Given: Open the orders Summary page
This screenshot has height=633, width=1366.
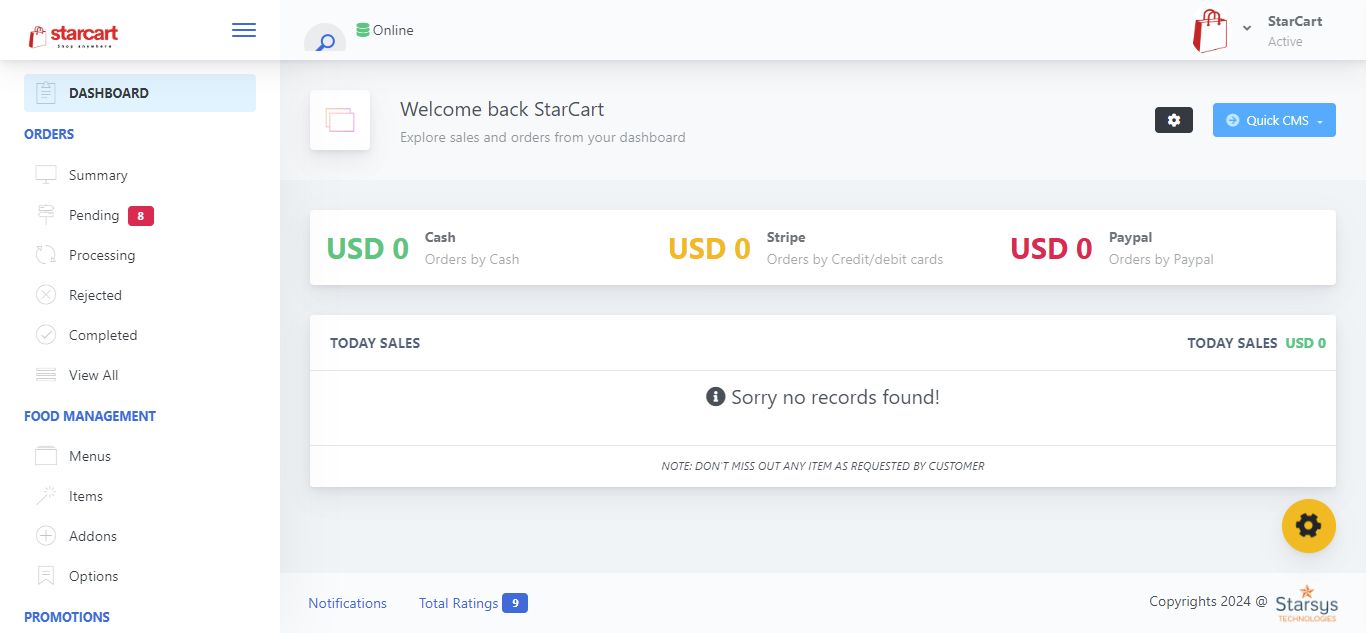Looking at the screenshot, I should click(x=98, y=175).
